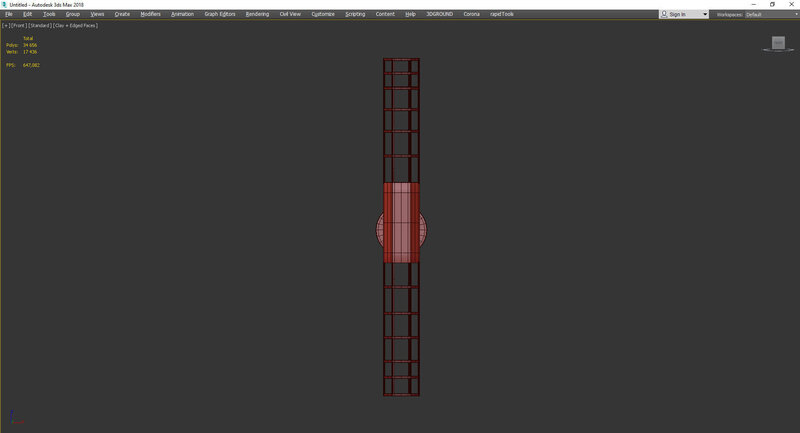The width and height of the screenshot is (800, 433).
Task: Click the Sign In user icon
Action: pos(666,15)
